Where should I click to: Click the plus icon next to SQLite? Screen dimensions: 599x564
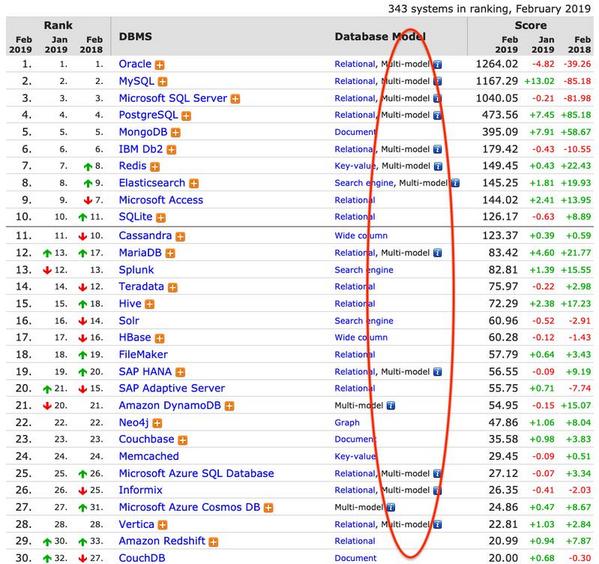click(161, 218)
